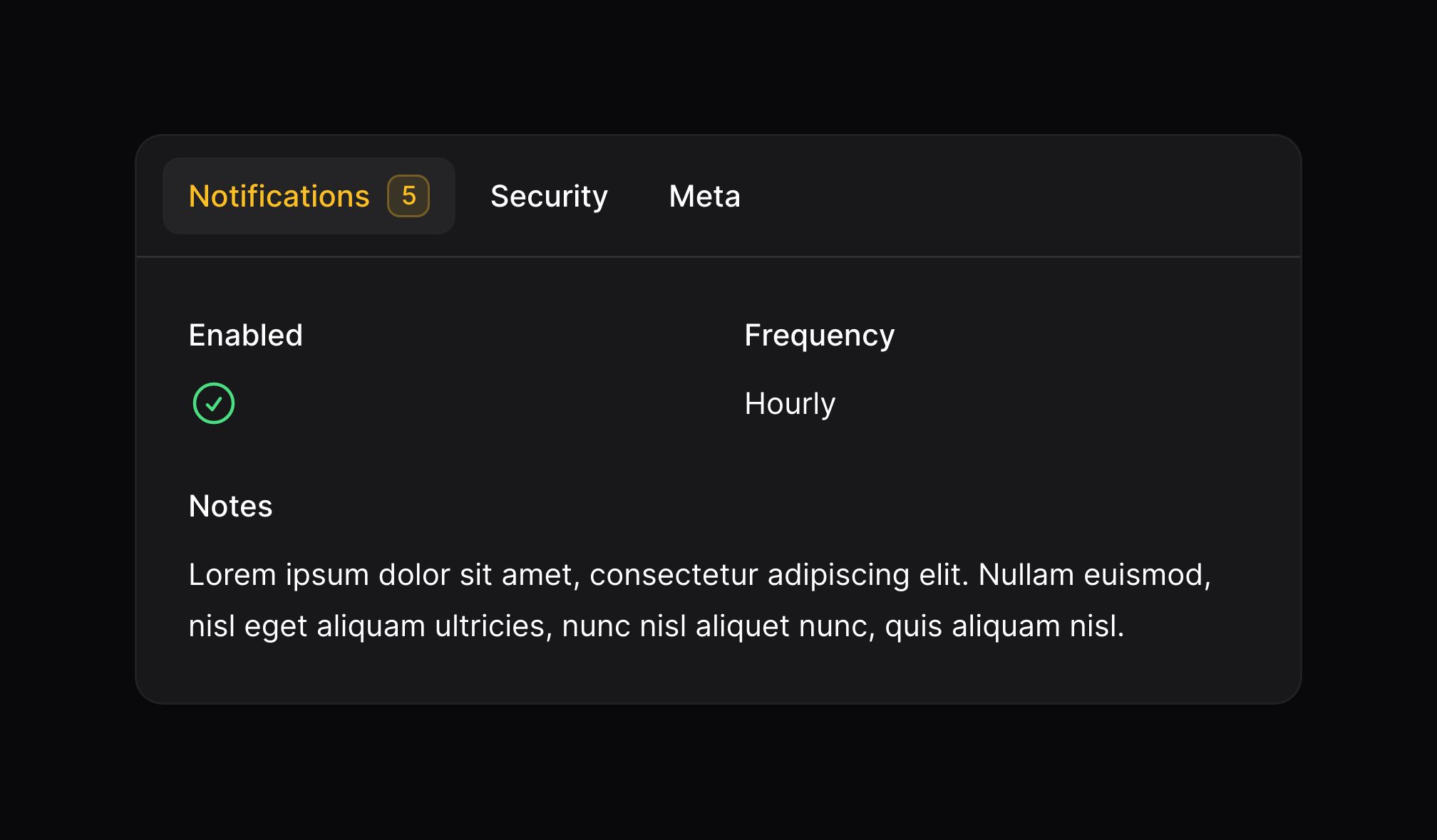The image size is (1437, 840).
Task: Click the divider line below the tabs
Action: pyautogui.click(x=718, y=256)
